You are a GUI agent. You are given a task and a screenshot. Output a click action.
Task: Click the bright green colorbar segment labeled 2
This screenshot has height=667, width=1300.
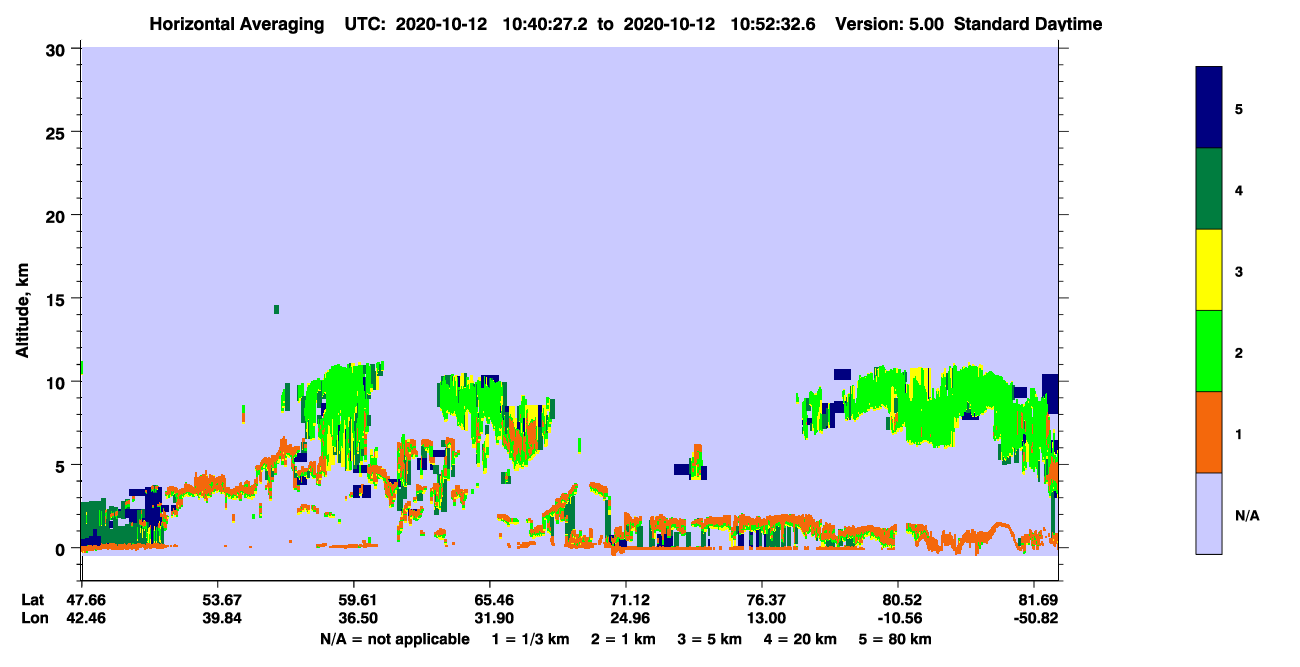(x=1209, y=351)
